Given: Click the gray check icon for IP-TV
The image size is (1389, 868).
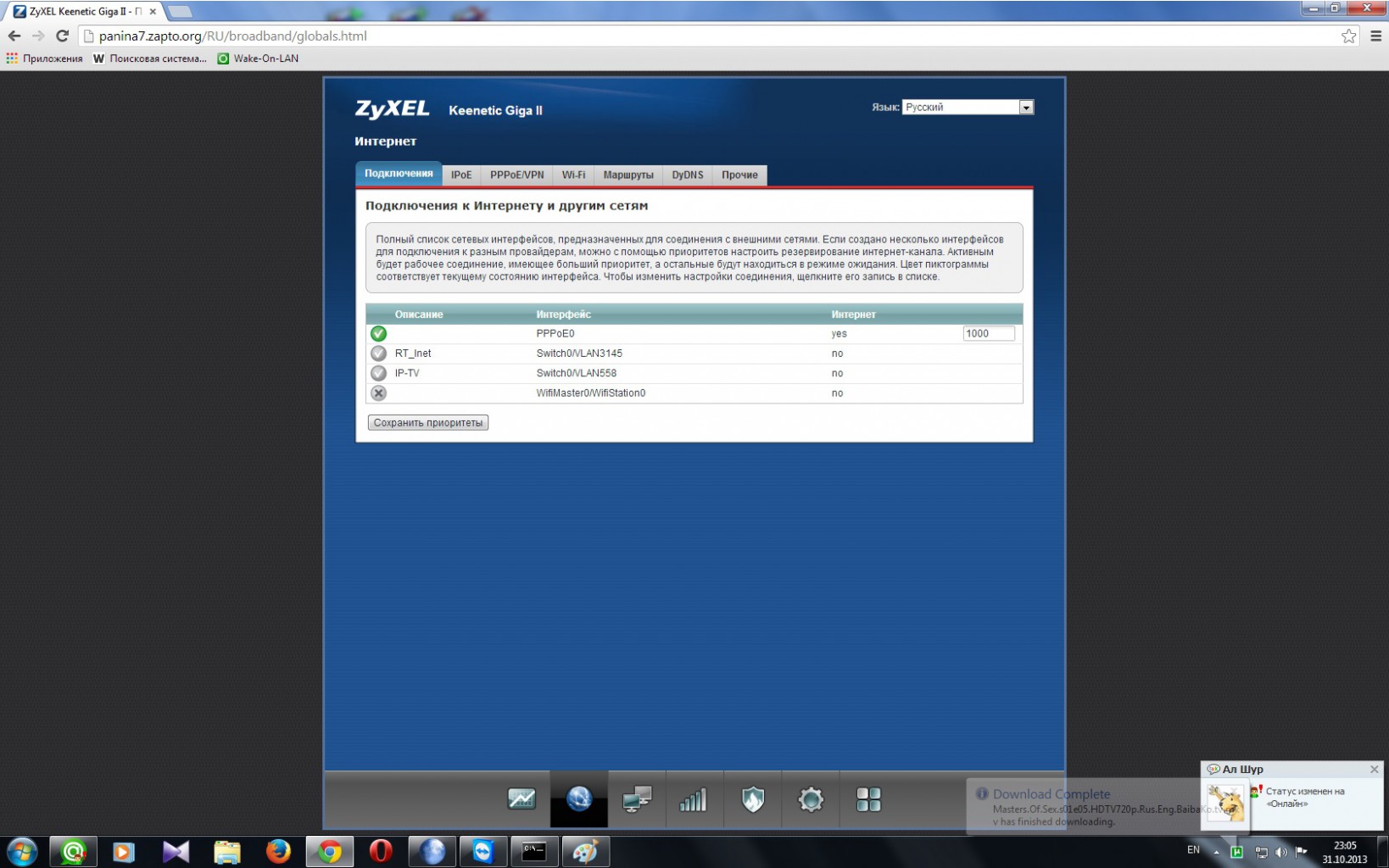Looking at the screenshot, I should (x=379, y=373).
